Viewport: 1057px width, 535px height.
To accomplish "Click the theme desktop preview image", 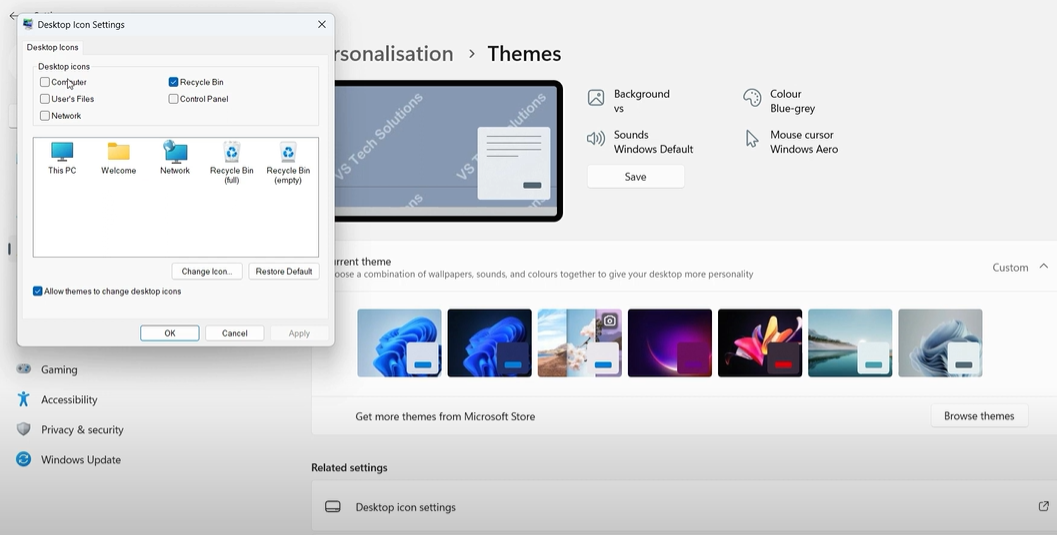I will coord(448,151).
